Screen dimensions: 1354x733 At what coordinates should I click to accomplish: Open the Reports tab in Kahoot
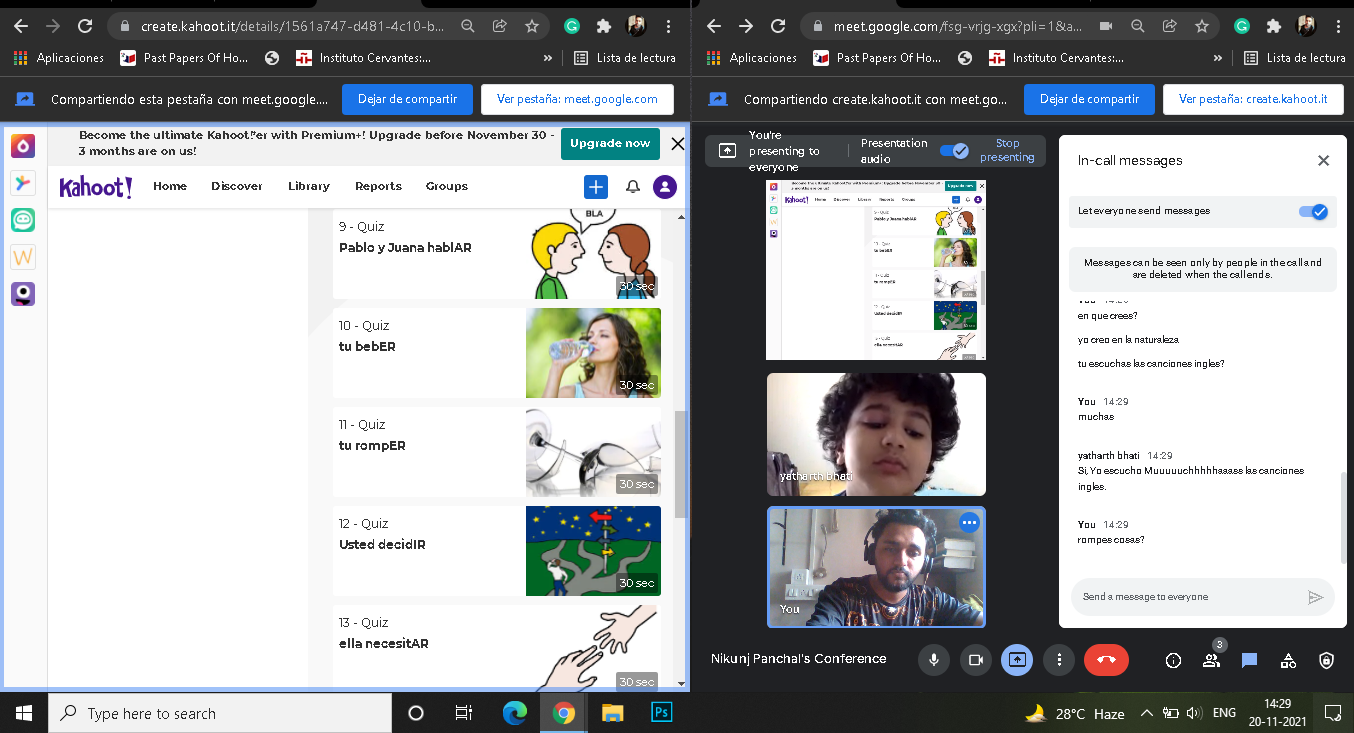click(378, 186)
